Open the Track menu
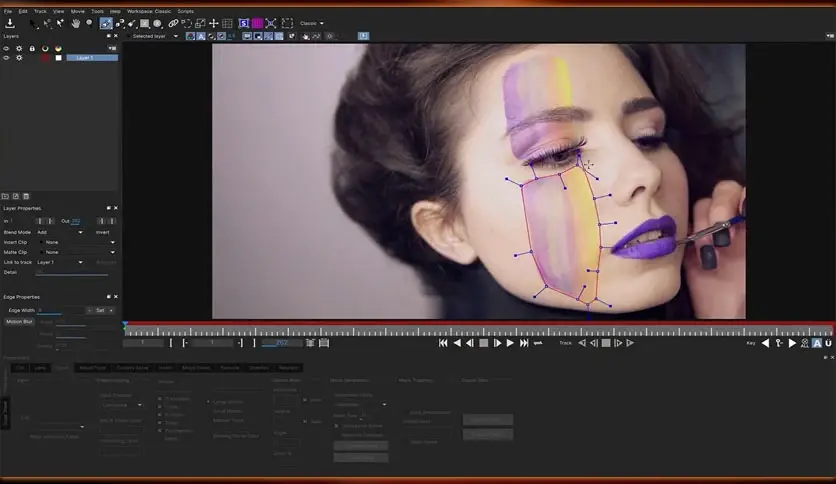Screen dimensions: 836x484 click(x=40, y=11)
